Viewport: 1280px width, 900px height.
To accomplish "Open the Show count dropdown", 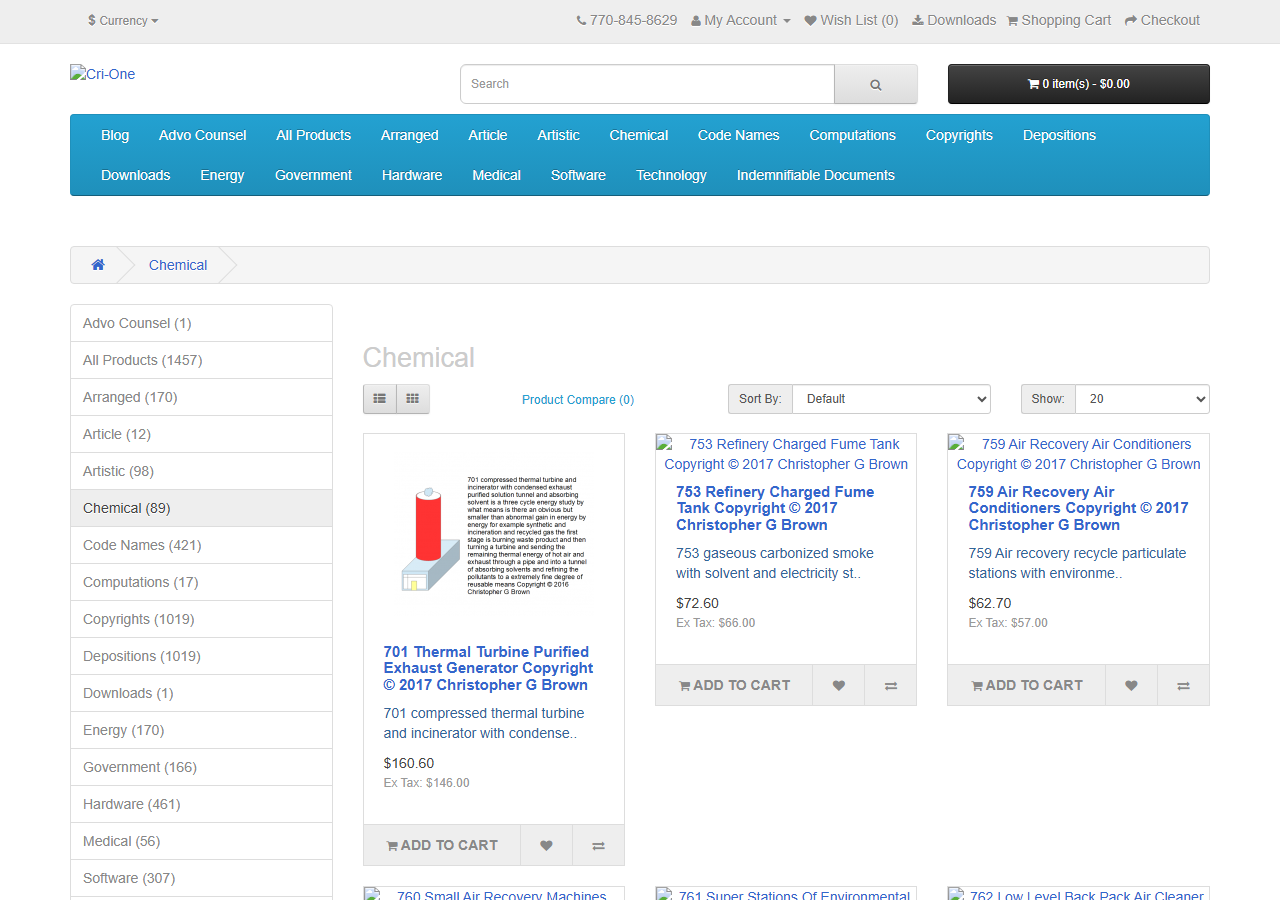I will pos(1142,399).
